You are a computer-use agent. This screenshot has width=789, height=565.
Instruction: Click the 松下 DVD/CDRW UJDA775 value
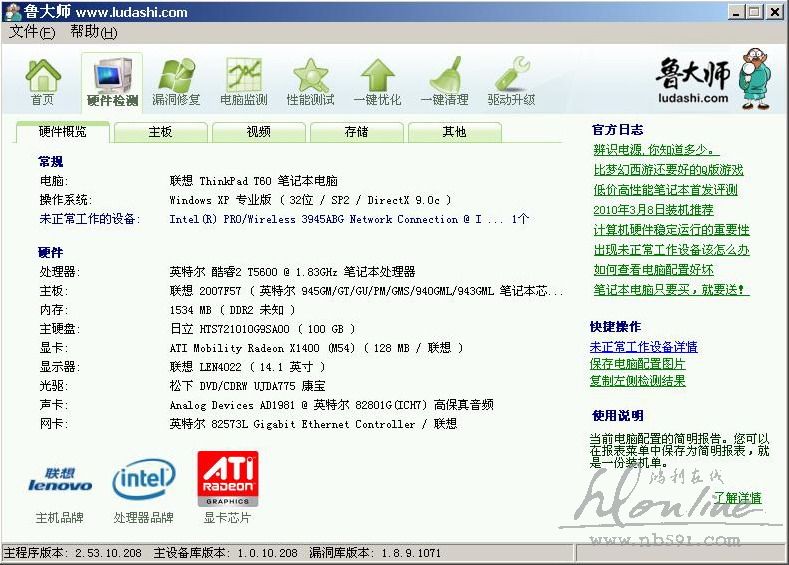pyautogui.click(x=247, y=386)
